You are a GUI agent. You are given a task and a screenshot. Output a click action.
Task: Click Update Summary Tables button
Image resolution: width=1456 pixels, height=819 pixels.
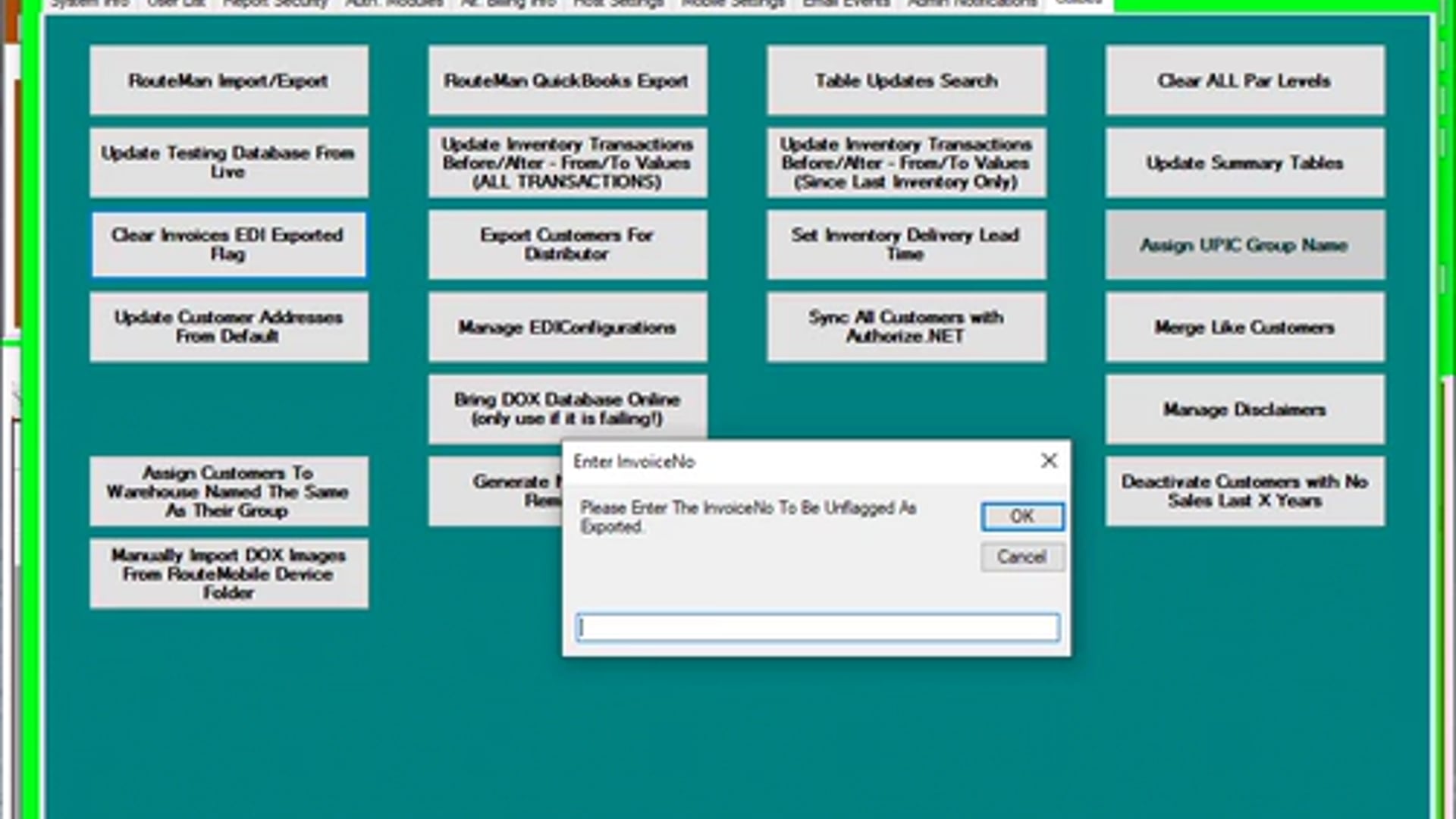coord(1244,162)
